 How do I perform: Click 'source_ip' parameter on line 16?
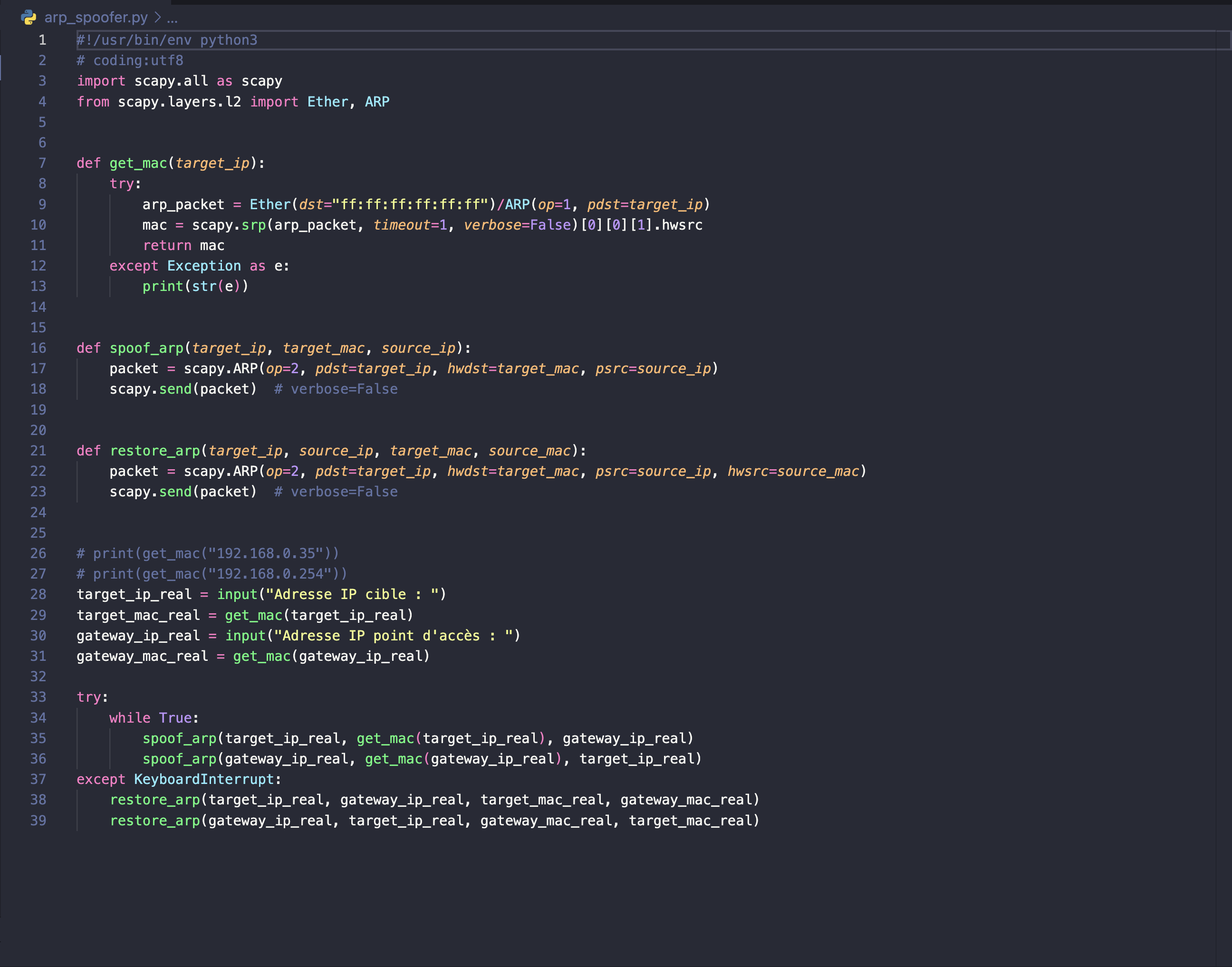coord(418,348)
